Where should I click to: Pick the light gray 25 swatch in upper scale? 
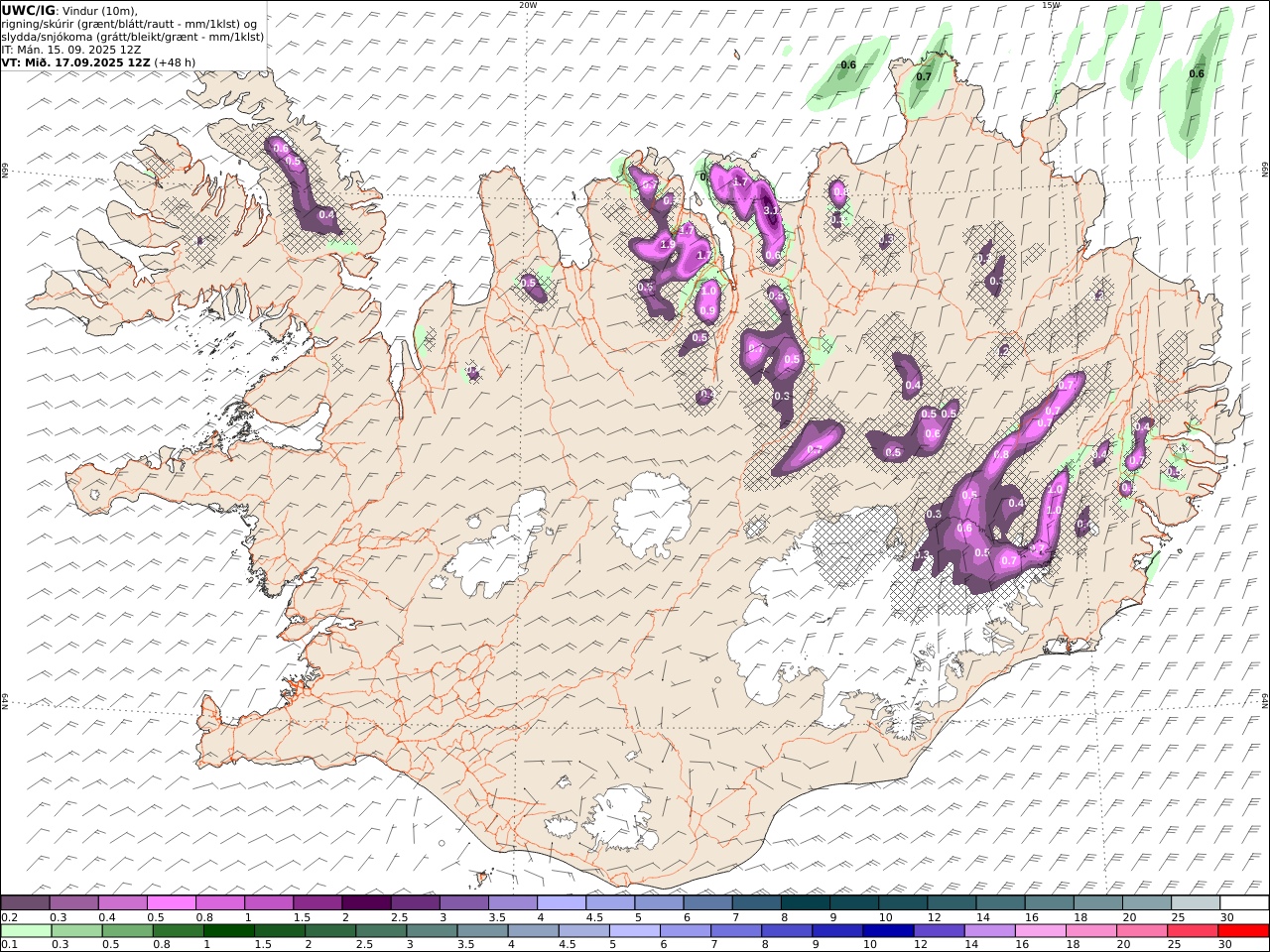pos(1195,902)
